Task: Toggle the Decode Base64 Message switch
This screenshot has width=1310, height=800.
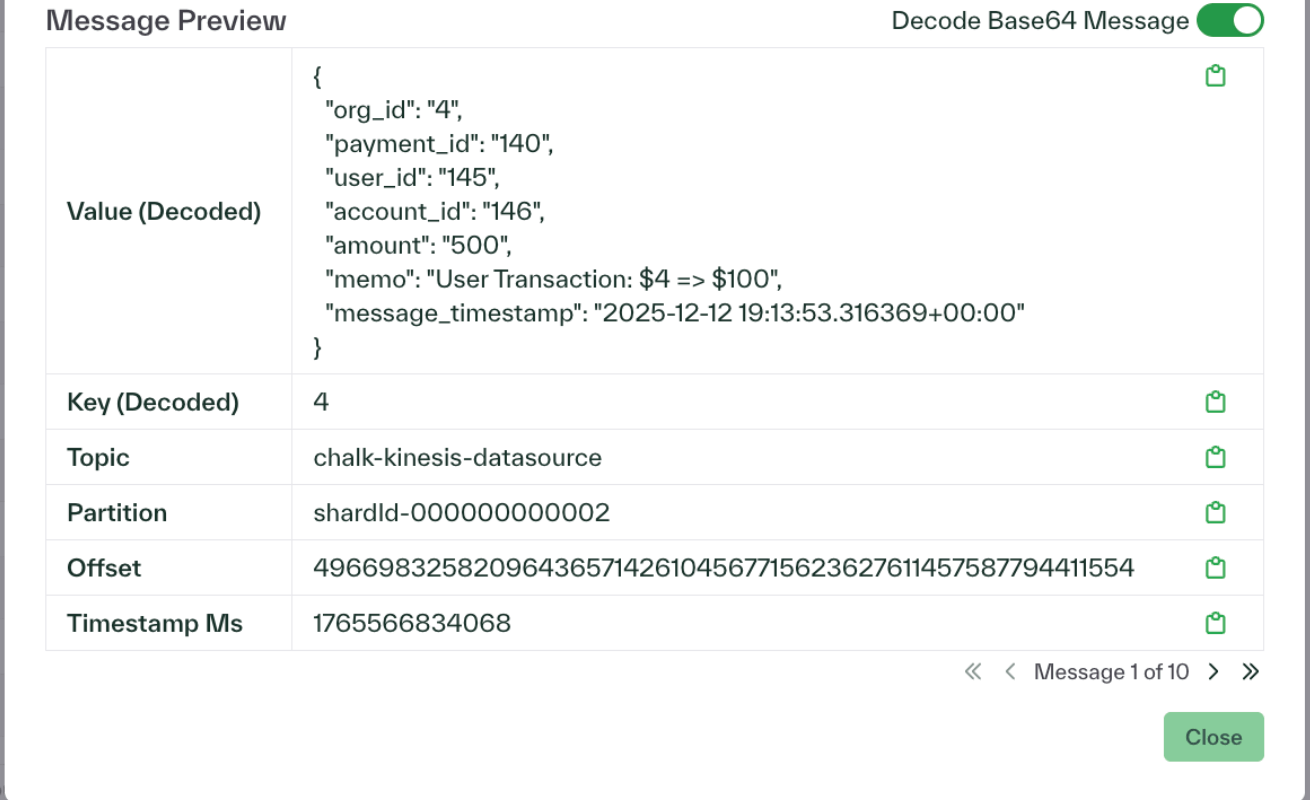Action: click(1230, 21)
